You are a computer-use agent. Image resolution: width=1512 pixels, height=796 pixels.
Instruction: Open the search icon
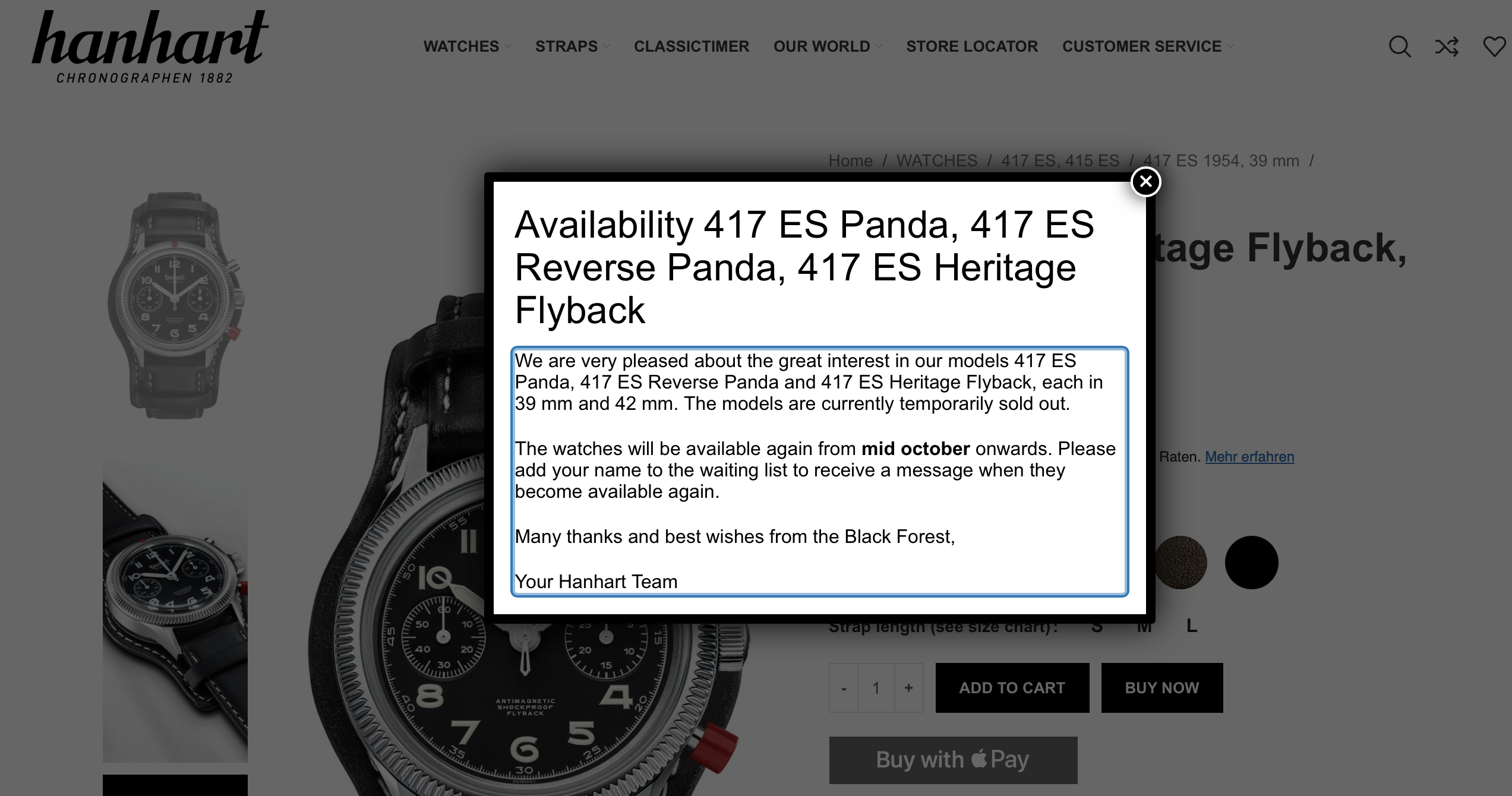pyautogui.click(x=1399, y=46)
